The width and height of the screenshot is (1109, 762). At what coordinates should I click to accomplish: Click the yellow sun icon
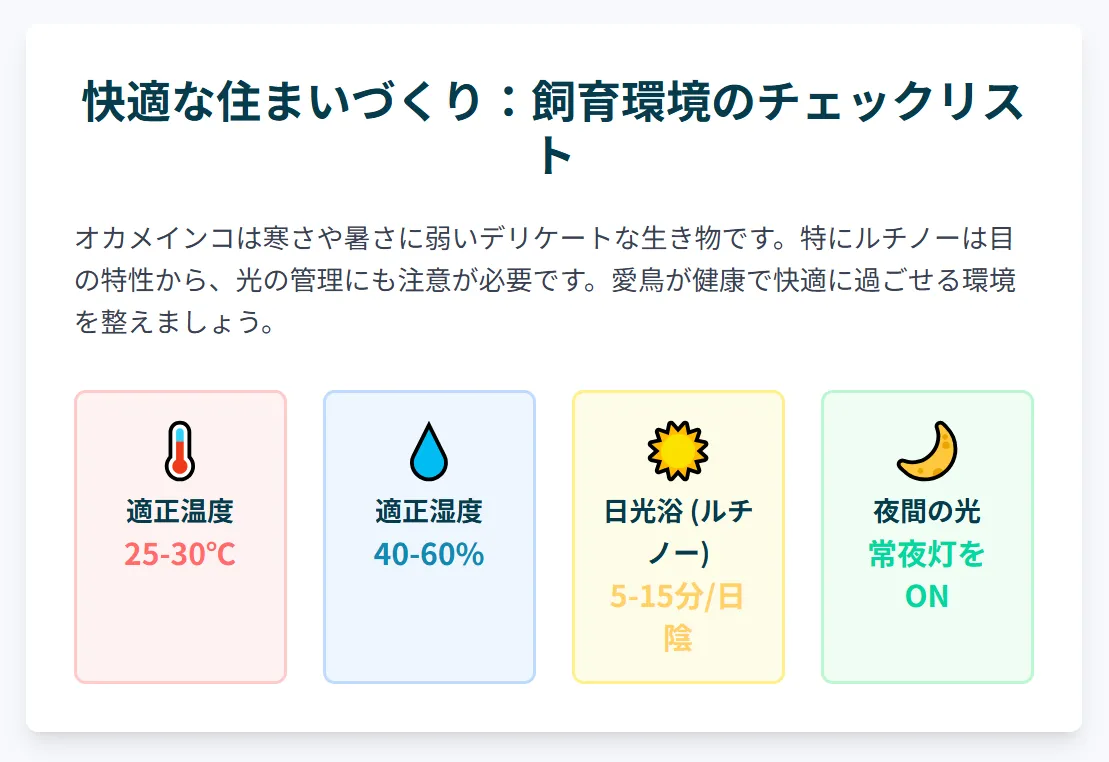click(x=678, y=451)
